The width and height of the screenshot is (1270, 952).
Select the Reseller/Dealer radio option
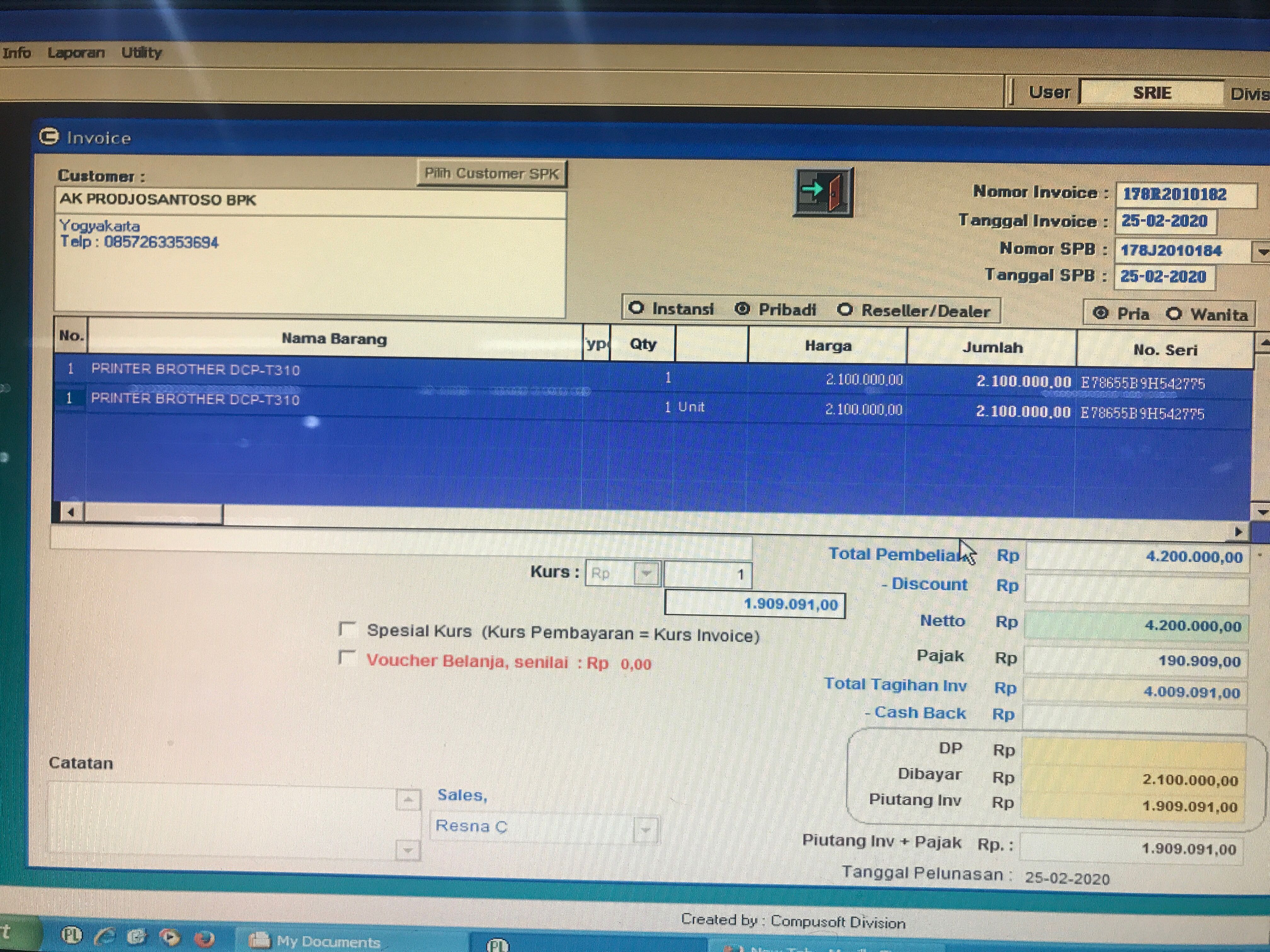pyautogui.click(x=844, y=310)
